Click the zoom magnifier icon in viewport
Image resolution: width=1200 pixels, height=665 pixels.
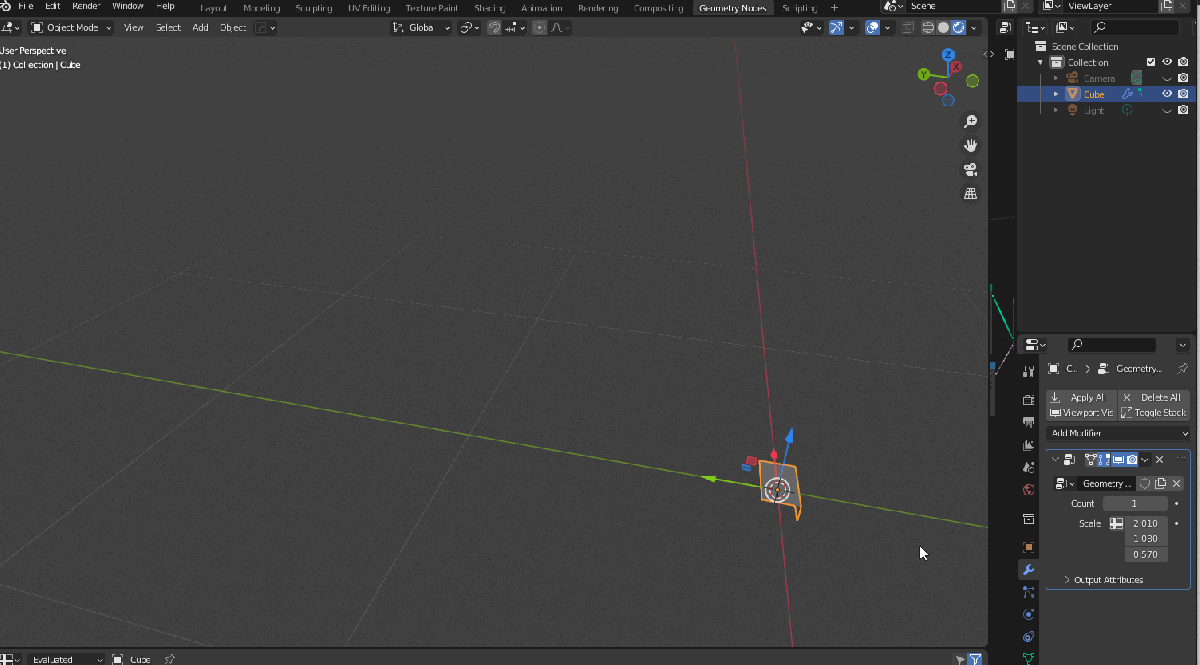pyautogui.click(x=970, y=121)
